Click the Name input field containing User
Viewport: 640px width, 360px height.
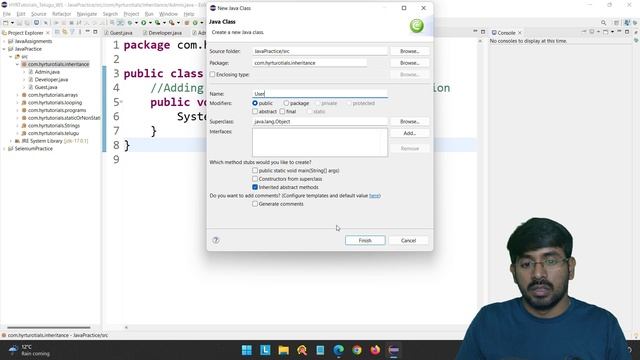[x=320, y=94]
